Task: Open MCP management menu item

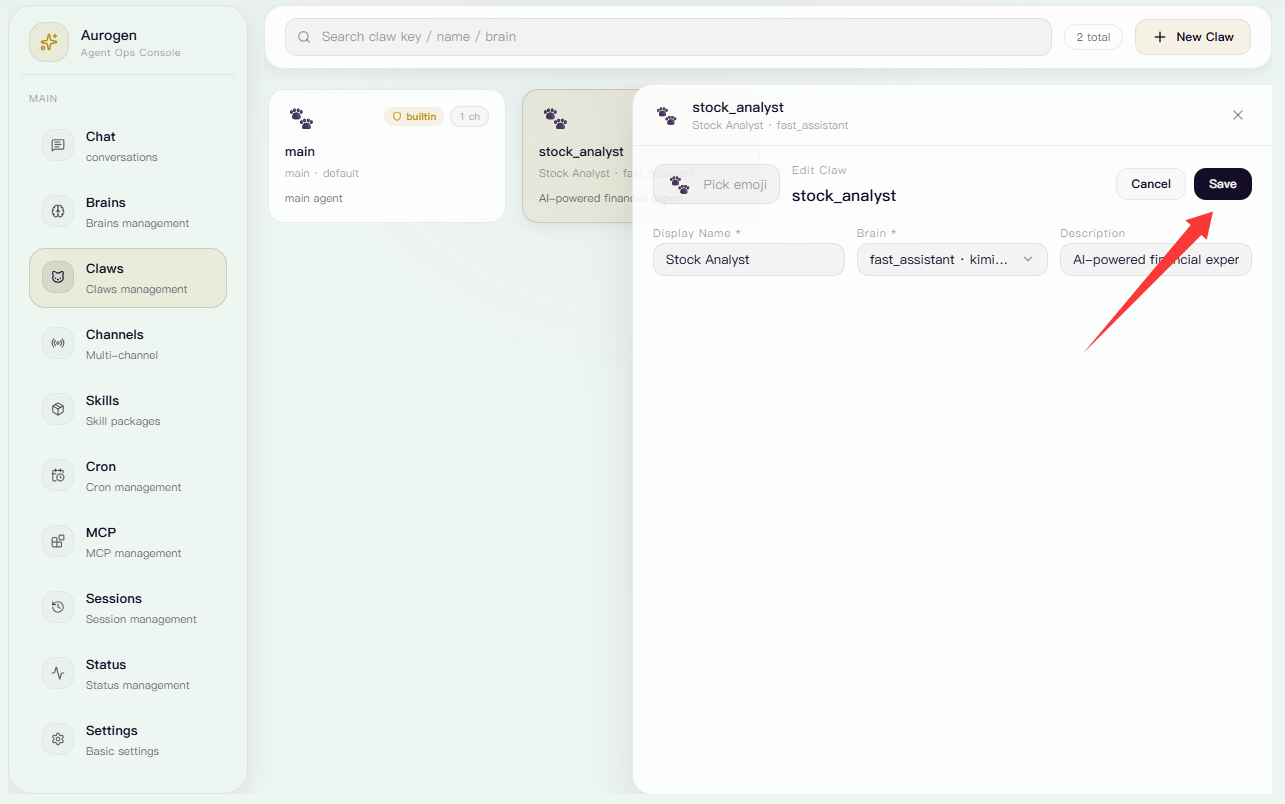Action: (128, 542)
